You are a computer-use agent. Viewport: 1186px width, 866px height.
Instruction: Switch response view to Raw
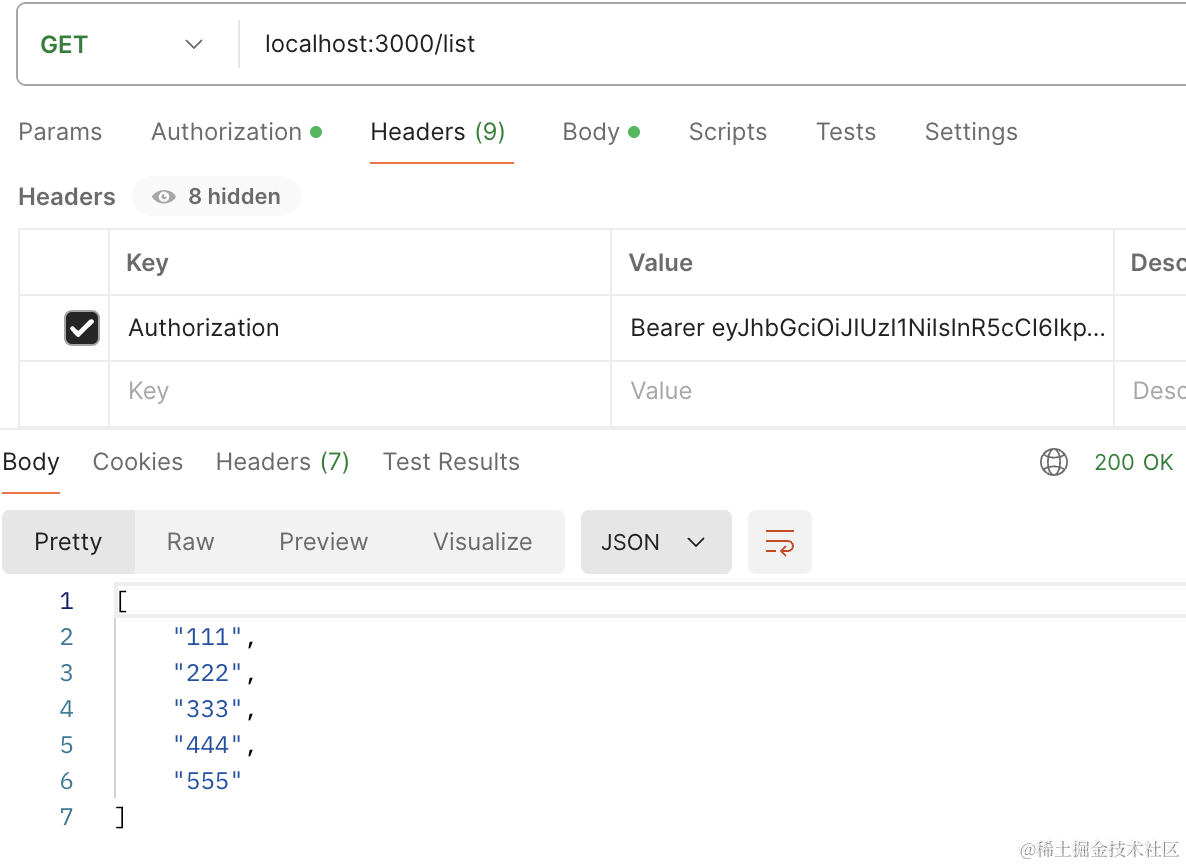coord(190,542)
